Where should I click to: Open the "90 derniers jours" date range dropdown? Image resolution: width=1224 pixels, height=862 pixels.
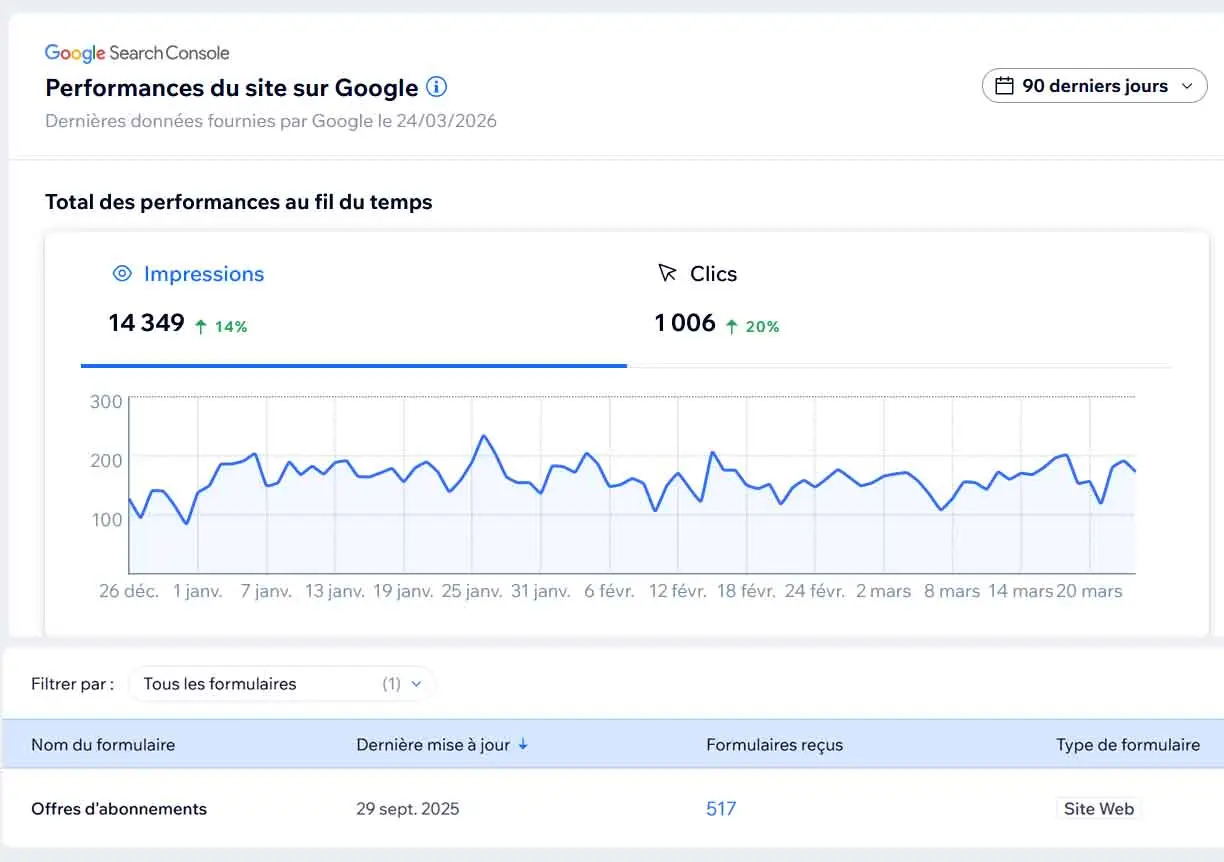coord(1094,86)
